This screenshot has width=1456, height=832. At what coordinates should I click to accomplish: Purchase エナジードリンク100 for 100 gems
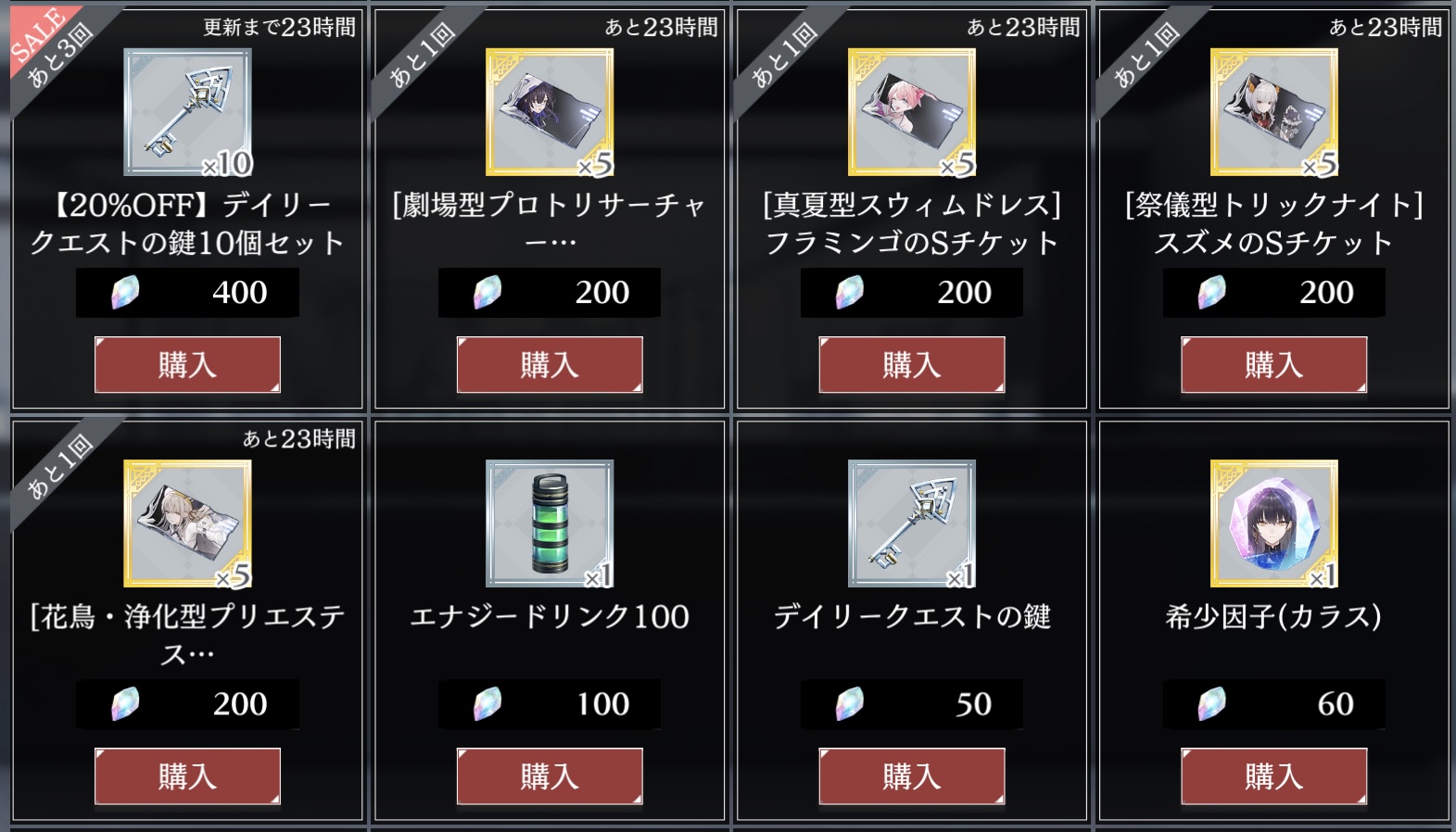click(x=550, y=776)
